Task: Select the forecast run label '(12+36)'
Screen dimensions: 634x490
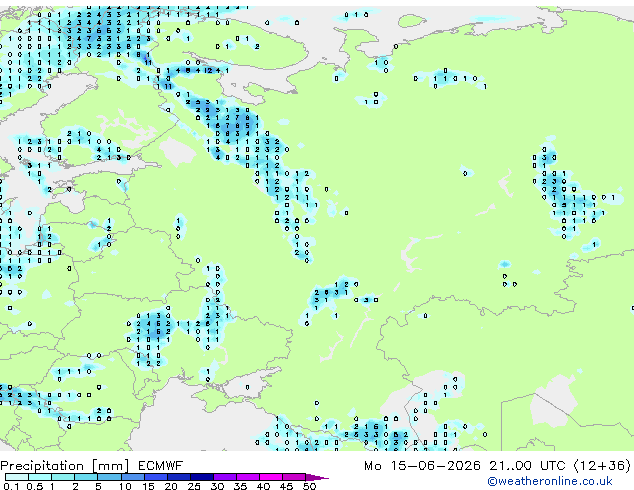Action: tap(602, 466)
